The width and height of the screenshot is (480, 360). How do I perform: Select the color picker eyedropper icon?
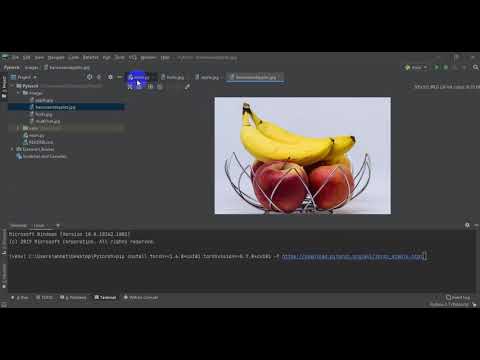[187, 87]
